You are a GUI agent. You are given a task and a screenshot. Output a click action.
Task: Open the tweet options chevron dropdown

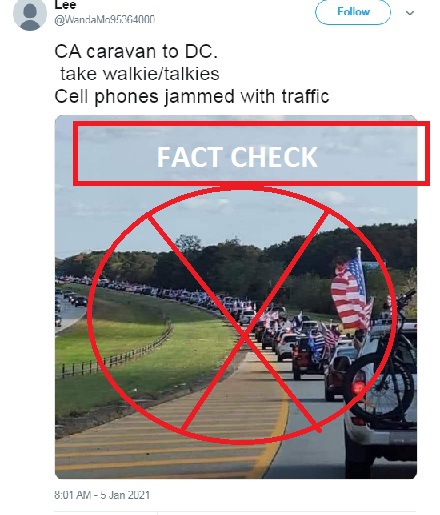pyautogui.click(x=410, y=13)
